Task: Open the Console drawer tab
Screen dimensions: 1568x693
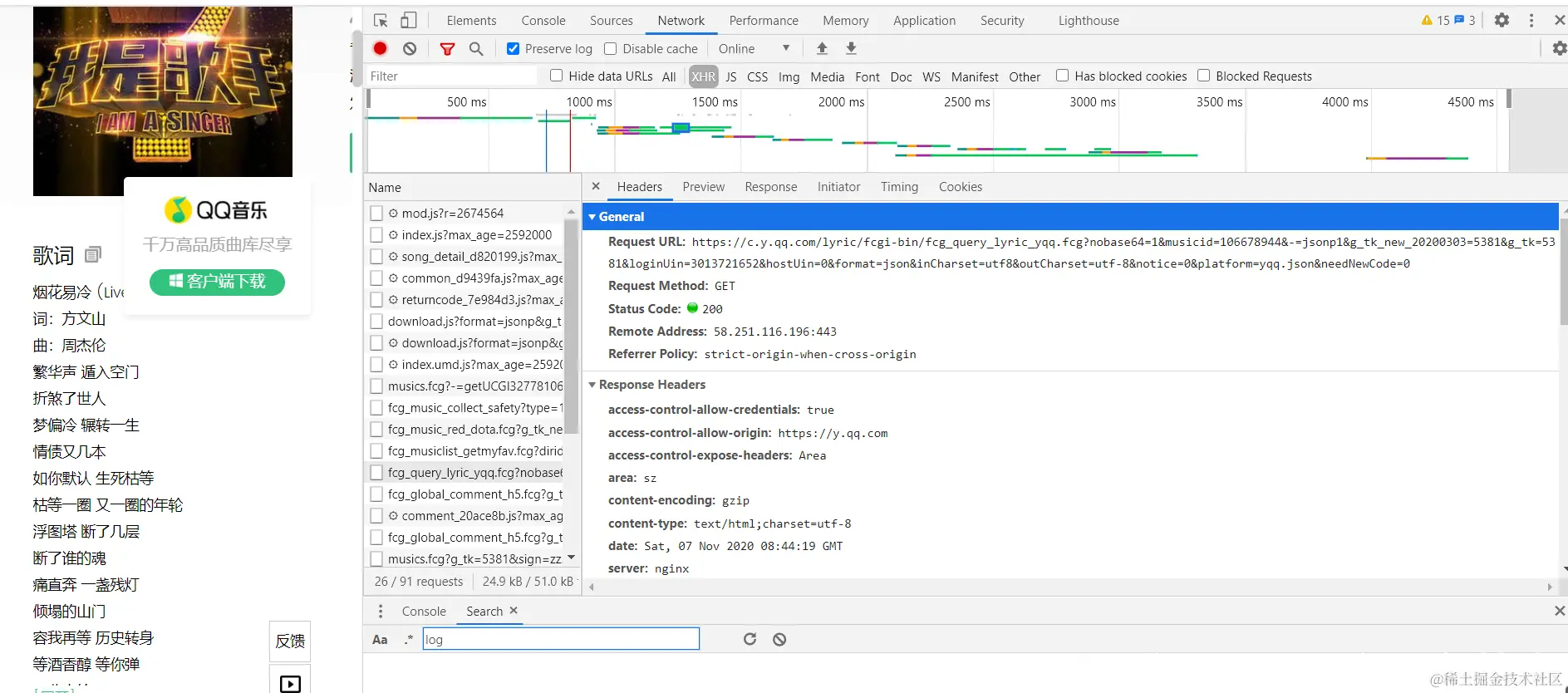Action: click(424, 612)
